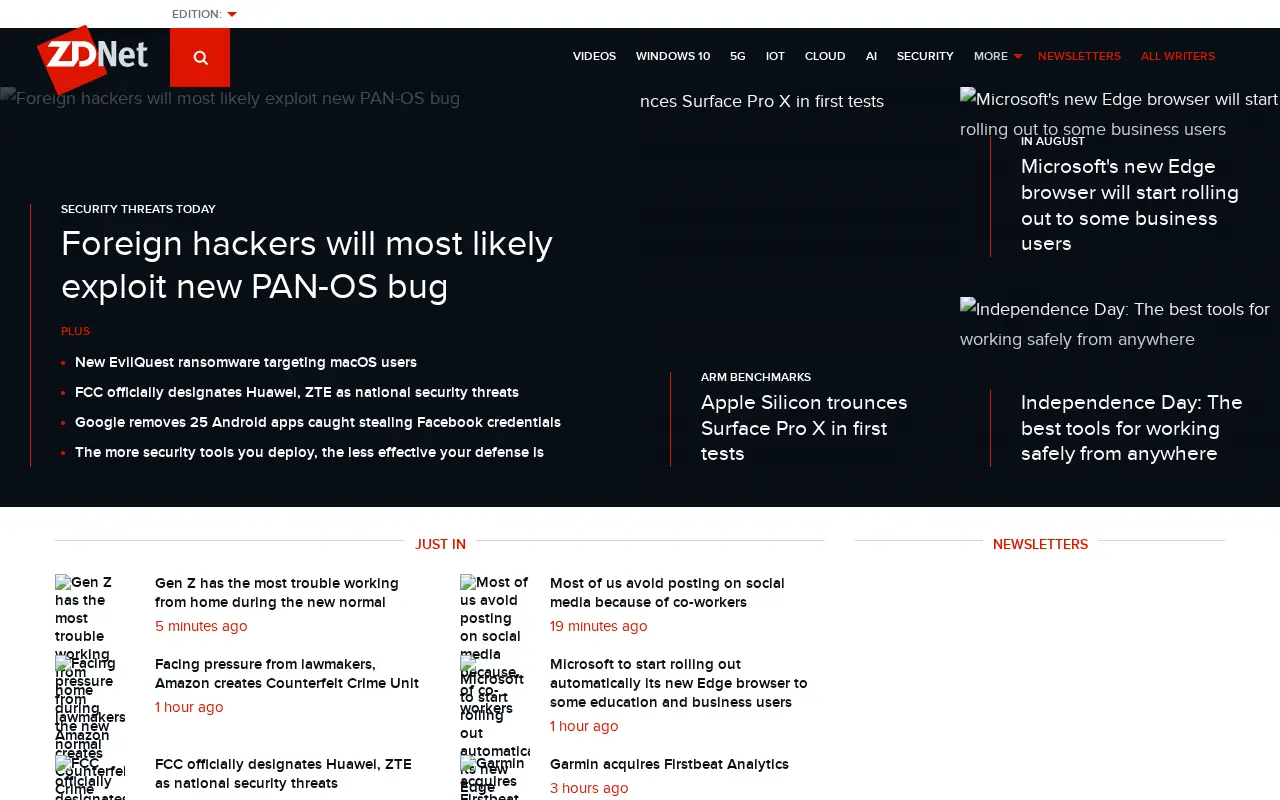Open 'Google removes 25 Android apps' story
The image size is (1280, 800).
[x=318, y=422]
